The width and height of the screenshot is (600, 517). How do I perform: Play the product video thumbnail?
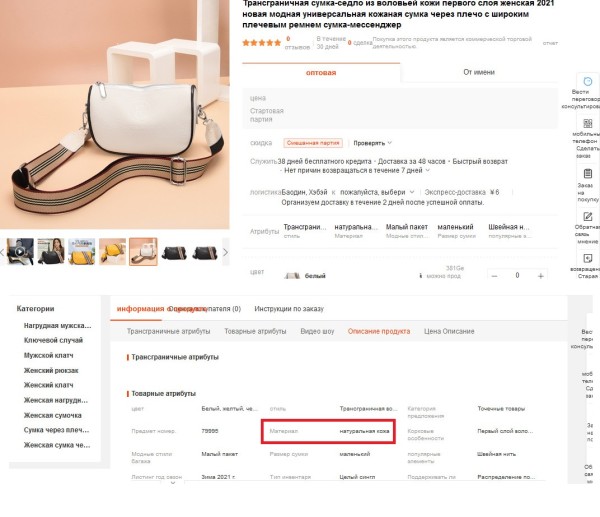20,251
